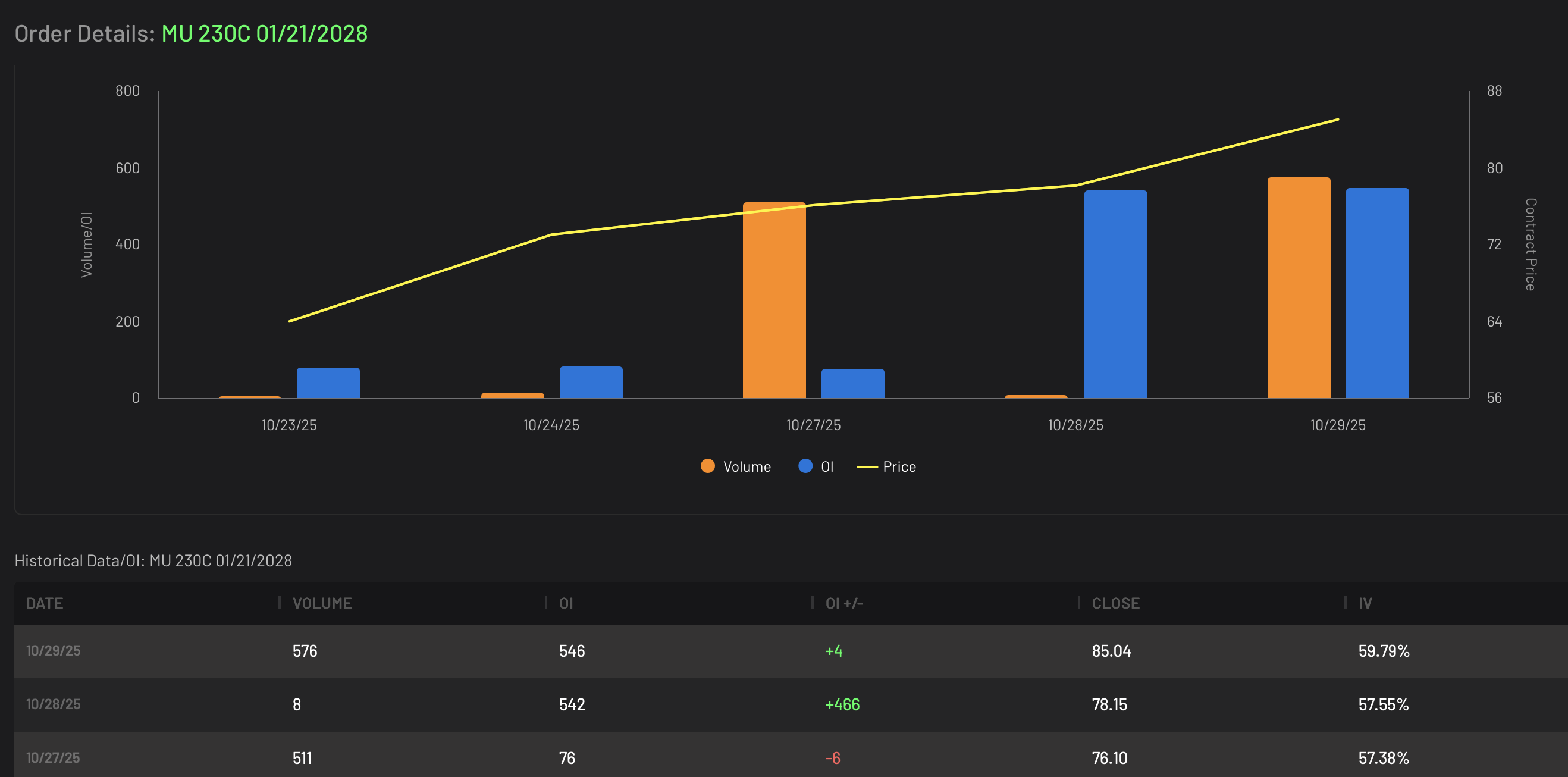The width and height of the screenshot is (1568, 777).
Task: Click the 800 tick on the left axis
Action: point(128,91)
